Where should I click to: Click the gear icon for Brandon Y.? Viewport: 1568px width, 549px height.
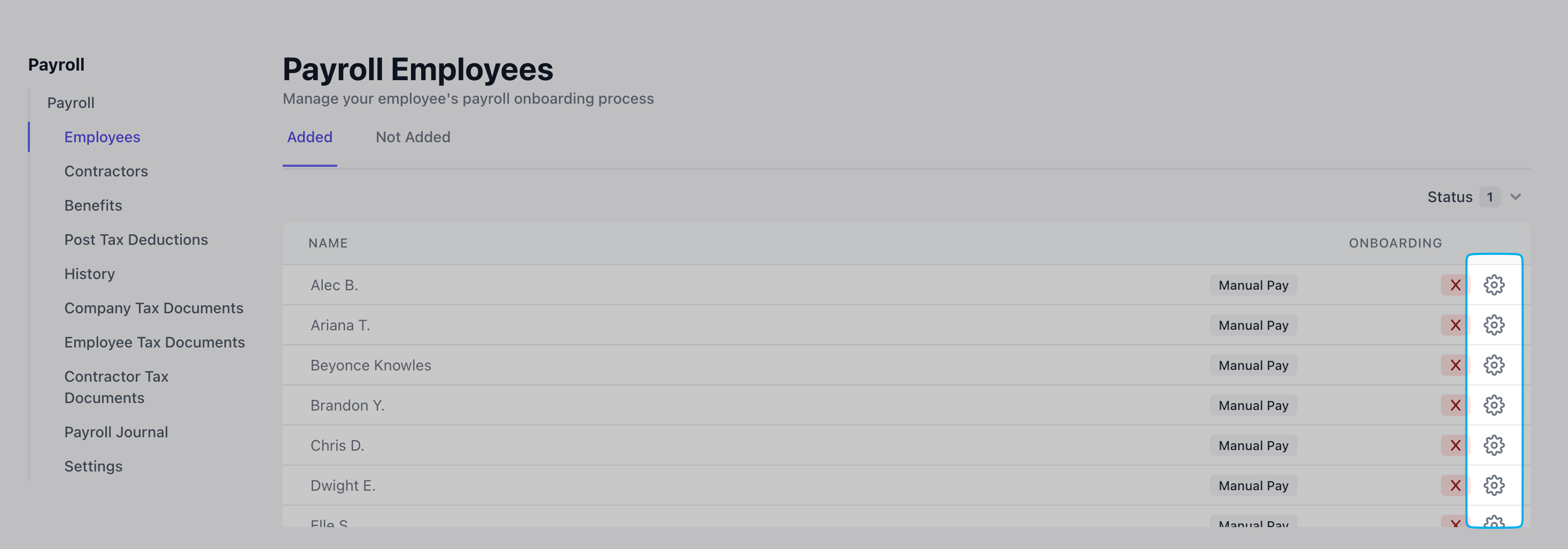click(x=1493, y=405)
